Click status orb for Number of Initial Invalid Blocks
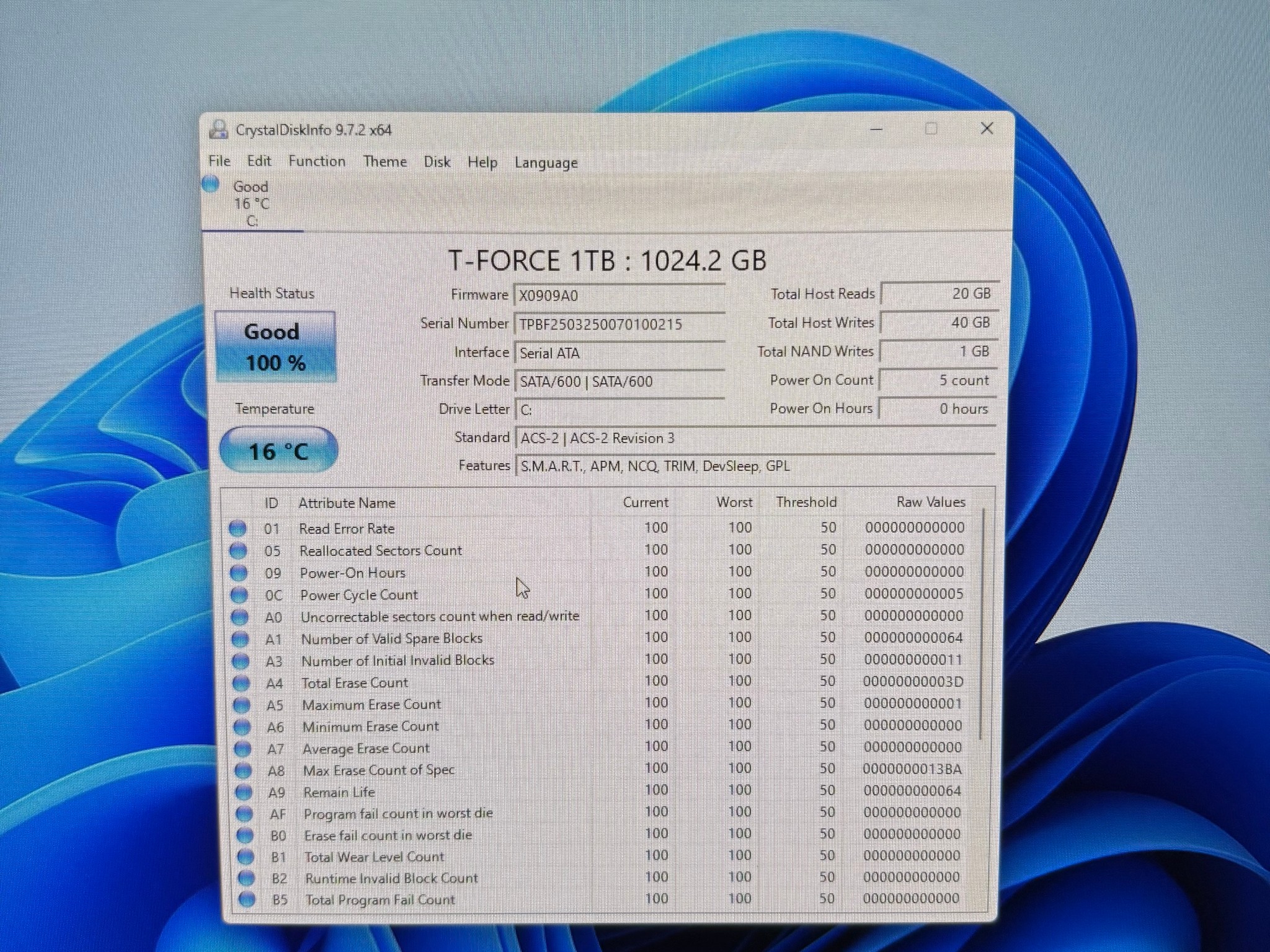The width and height of the screenshot is (1270, 952). pos(241,661)
